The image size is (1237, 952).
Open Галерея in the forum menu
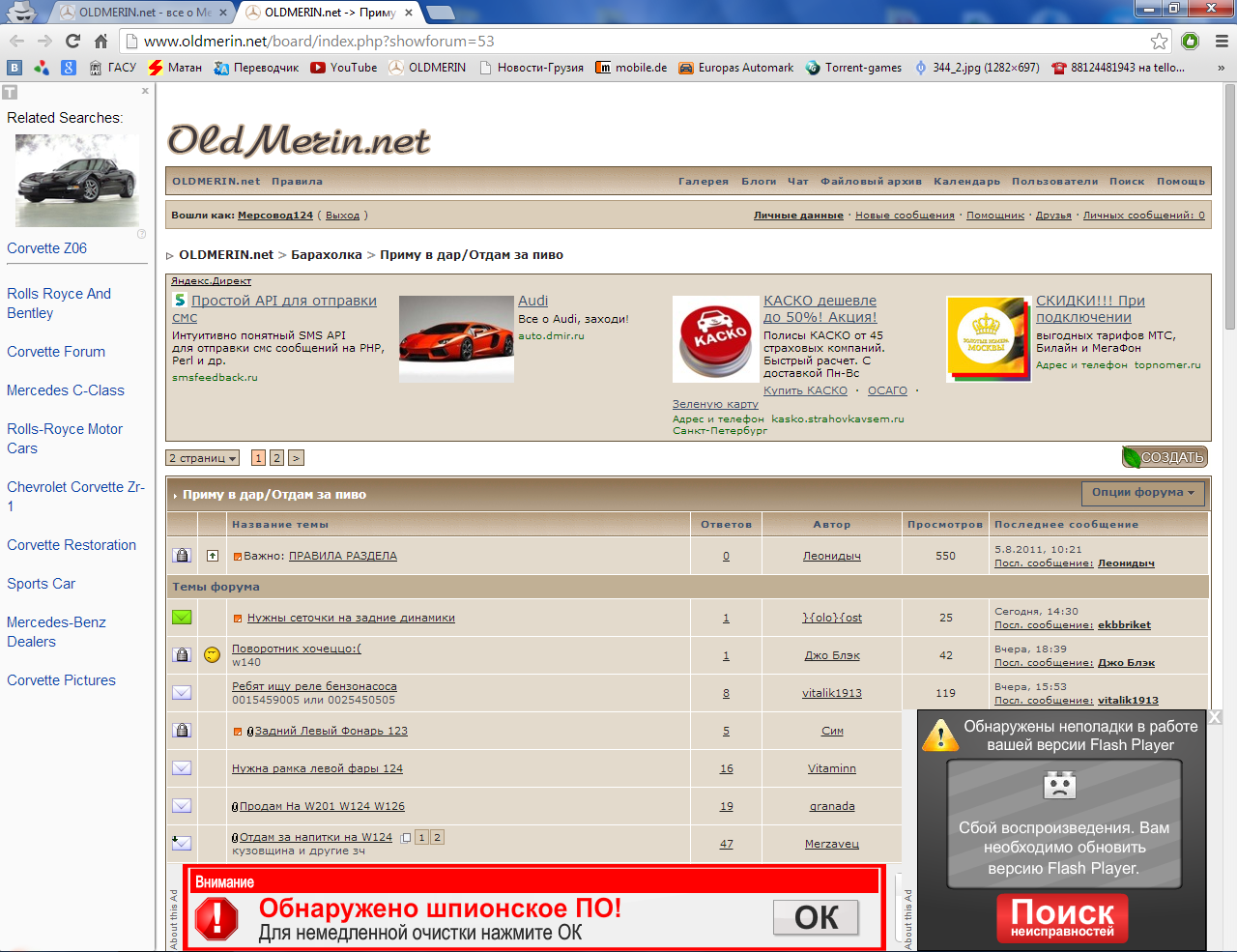[x=703, y=182]
